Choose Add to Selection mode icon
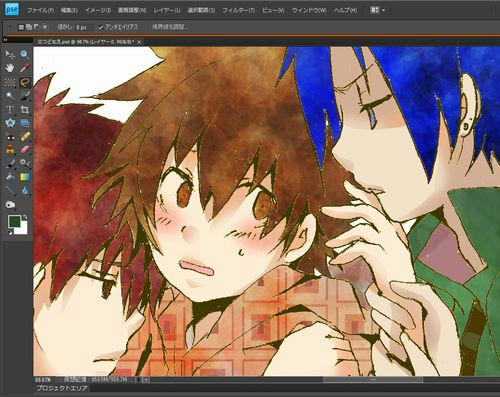The width and height of the screenshot is (500, 397). pos(29,27)
